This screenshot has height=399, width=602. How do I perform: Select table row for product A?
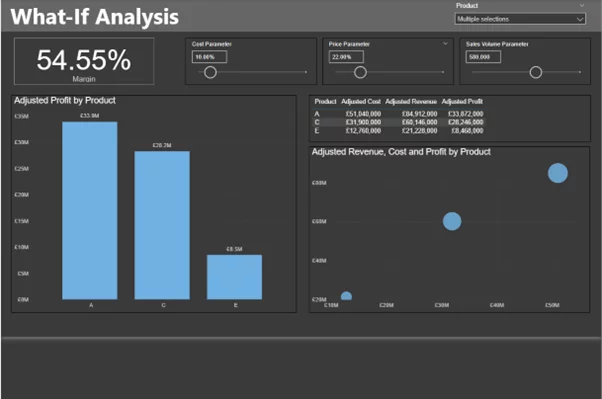(x=399, y=114)
